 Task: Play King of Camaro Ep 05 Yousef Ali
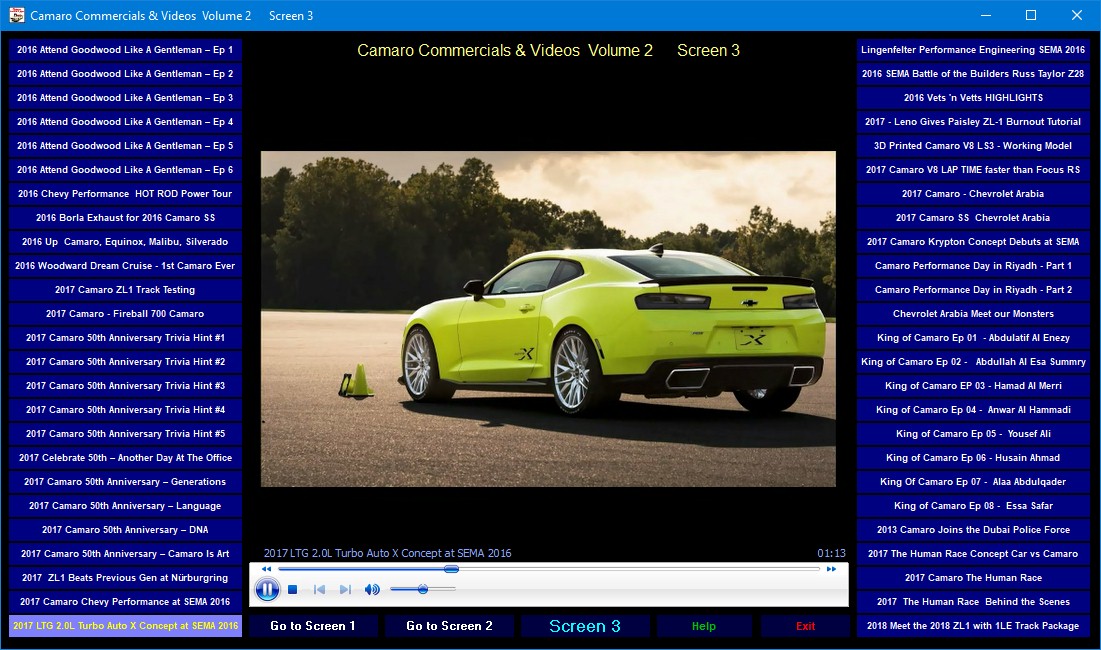[973, 434]
